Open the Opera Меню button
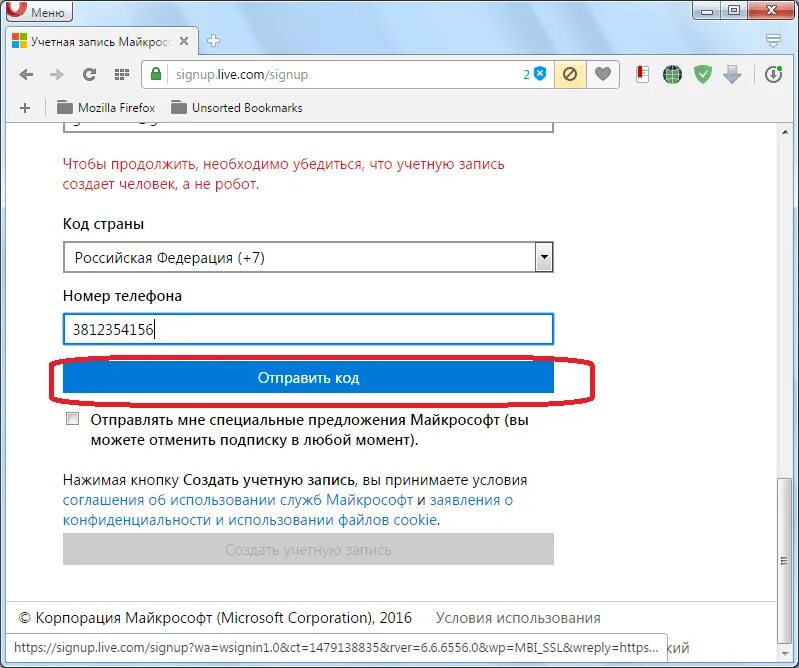The image size is (799, 668). pyautogui.click(x=39, y=11)
